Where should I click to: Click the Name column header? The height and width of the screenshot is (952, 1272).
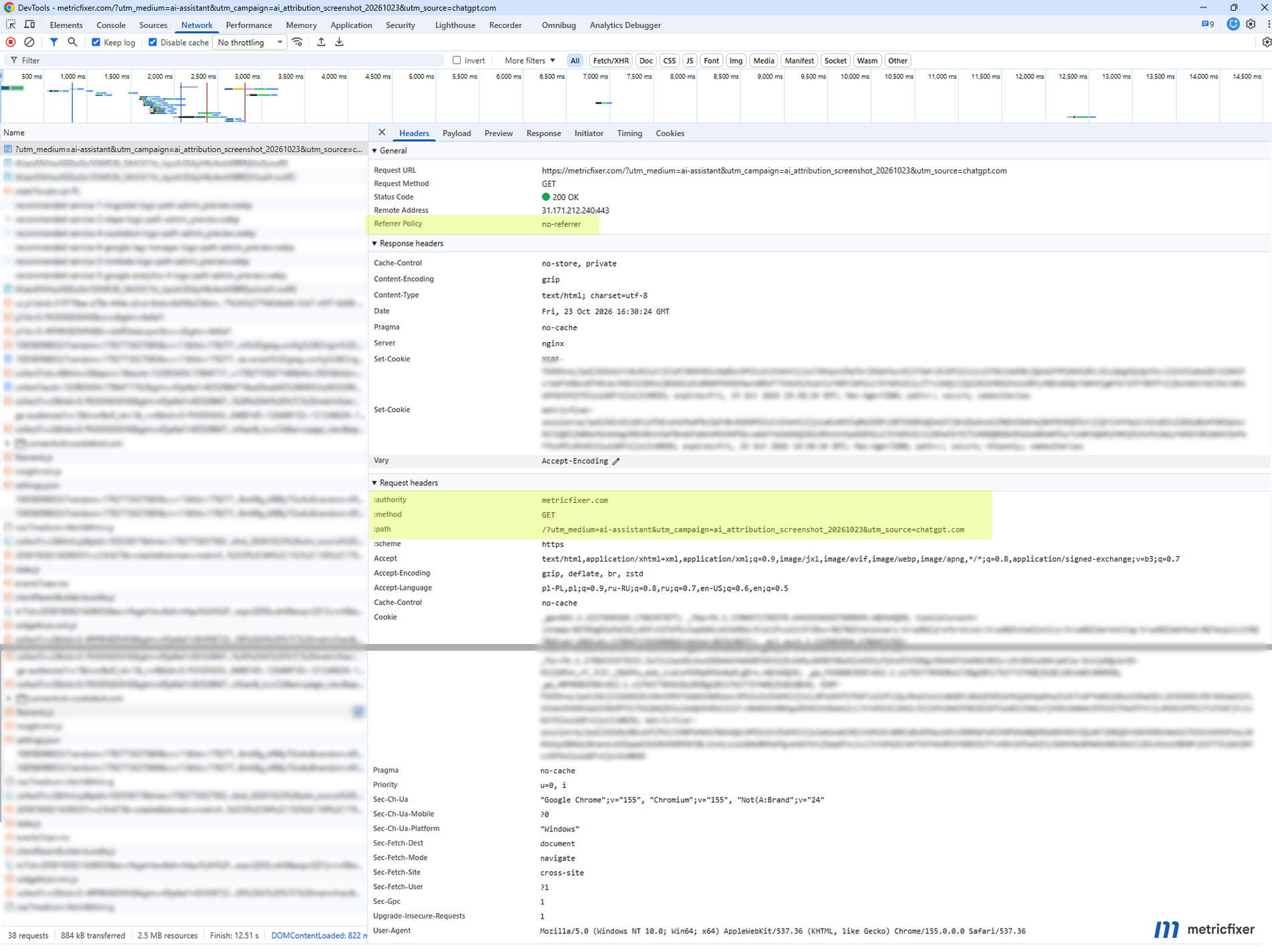pos(183,133)
